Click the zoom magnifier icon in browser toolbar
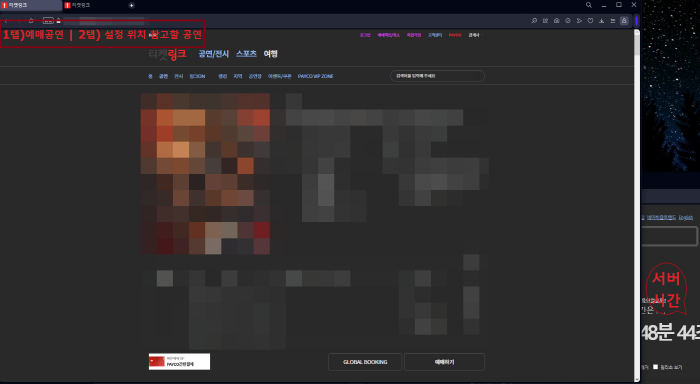Image resolution: width=700 pixels, height=384 pixels. pos(534,21)
